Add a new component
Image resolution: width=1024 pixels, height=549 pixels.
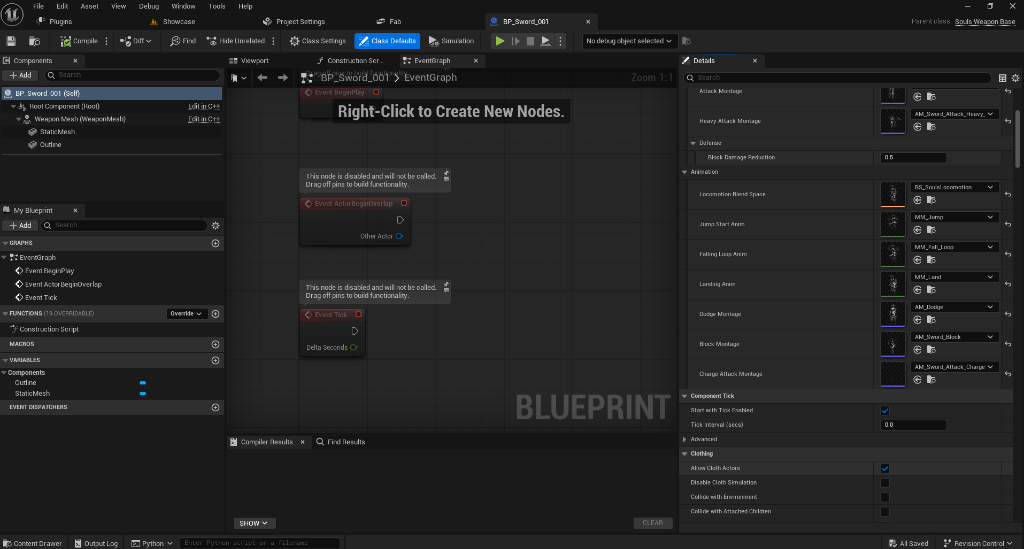[20, 75]
